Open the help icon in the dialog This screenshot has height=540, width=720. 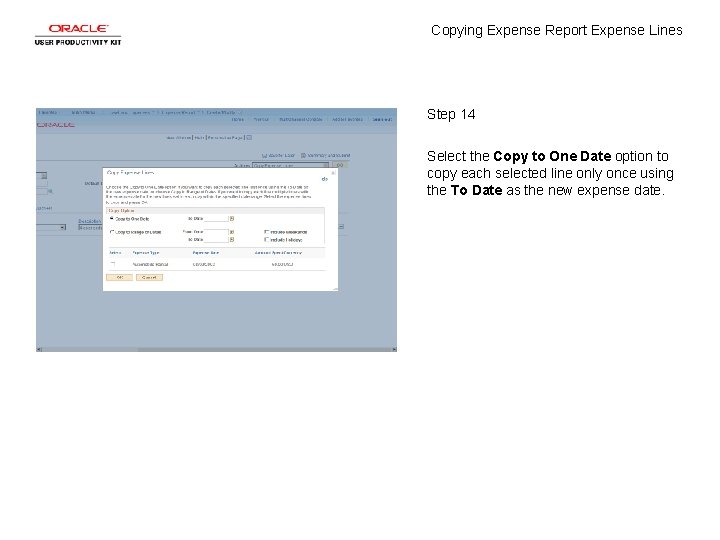[x=325, y=179]
